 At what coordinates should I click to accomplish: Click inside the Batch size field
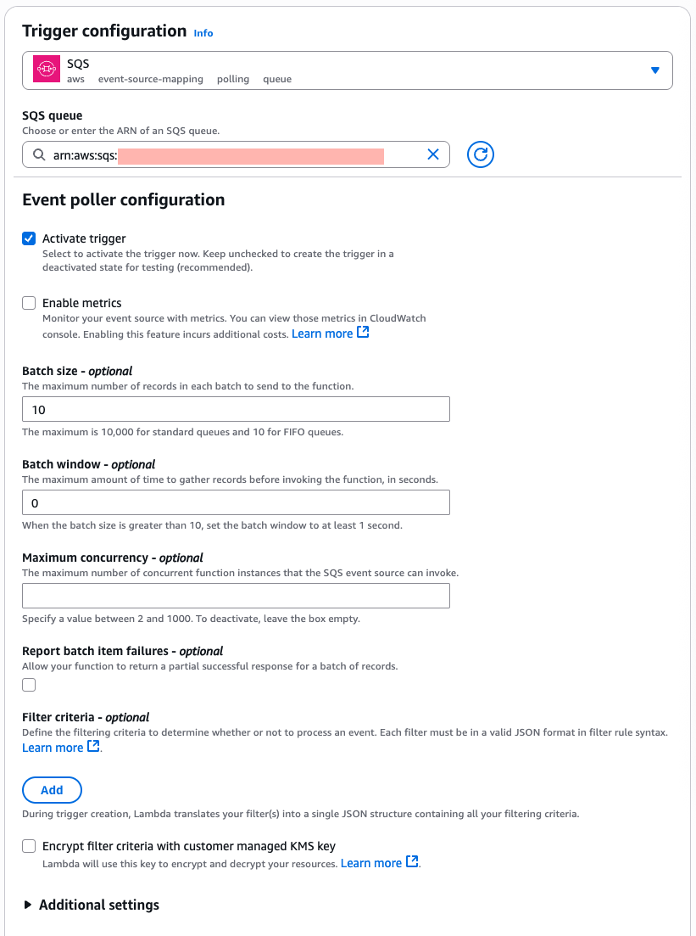coord(235,408)
